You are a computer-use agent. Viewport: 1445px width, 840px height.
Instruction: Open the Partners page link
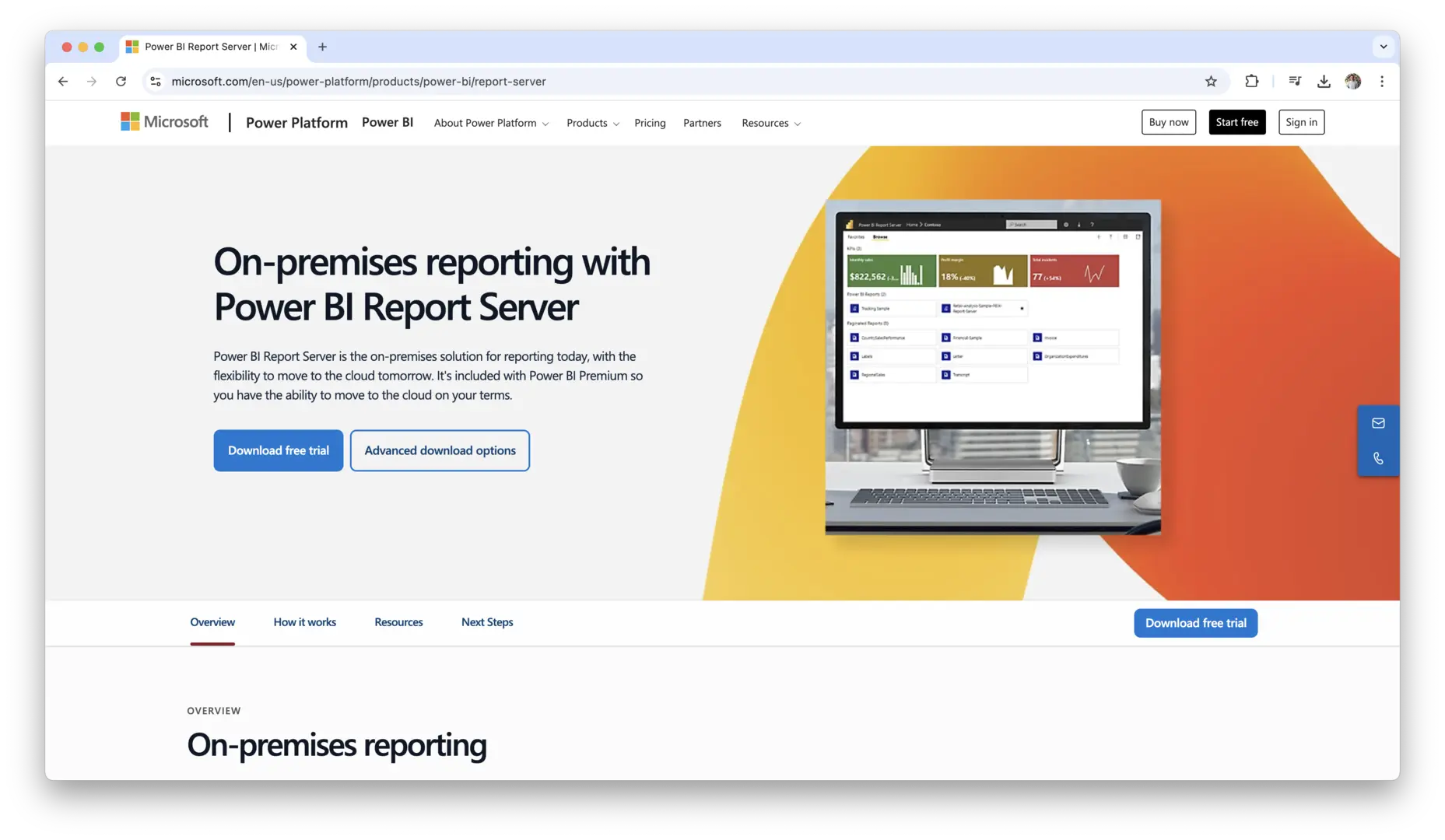click(x=702, y=123)
